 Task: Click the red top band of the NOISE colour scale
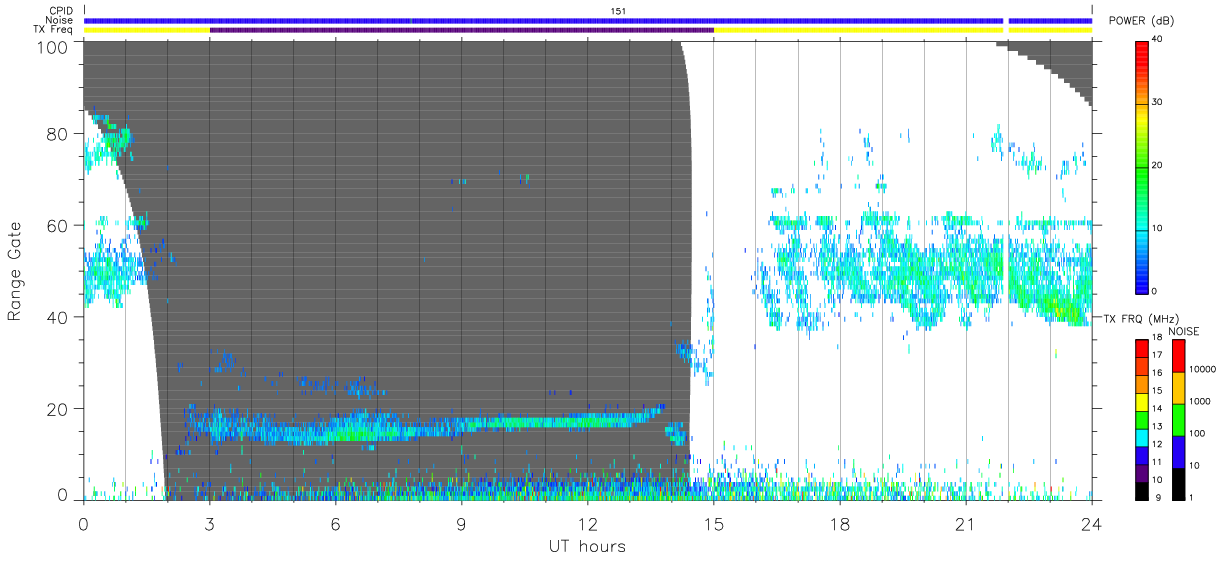1177,356
